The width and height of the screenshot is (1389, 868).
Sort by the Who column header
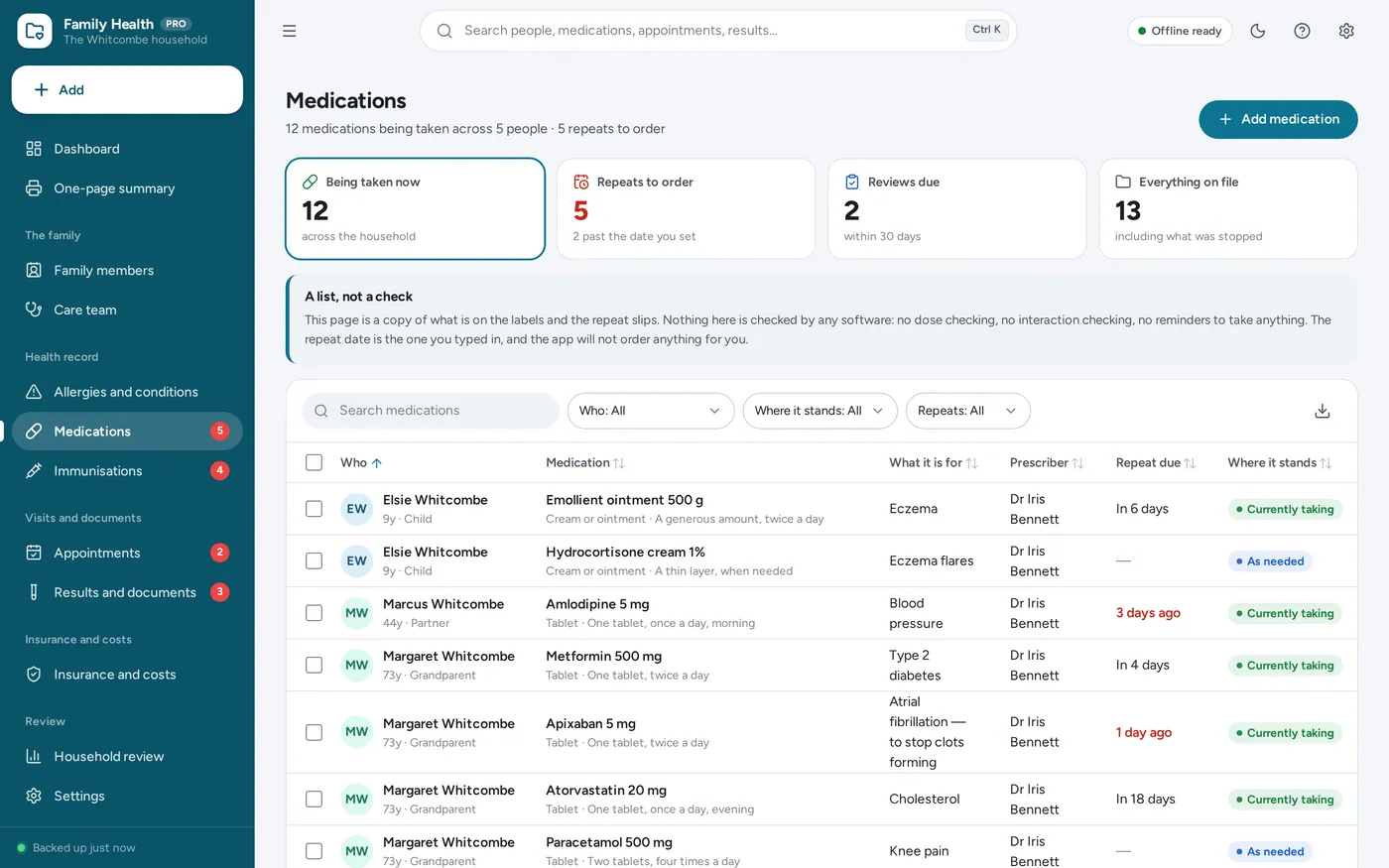(x=361, y=462)
